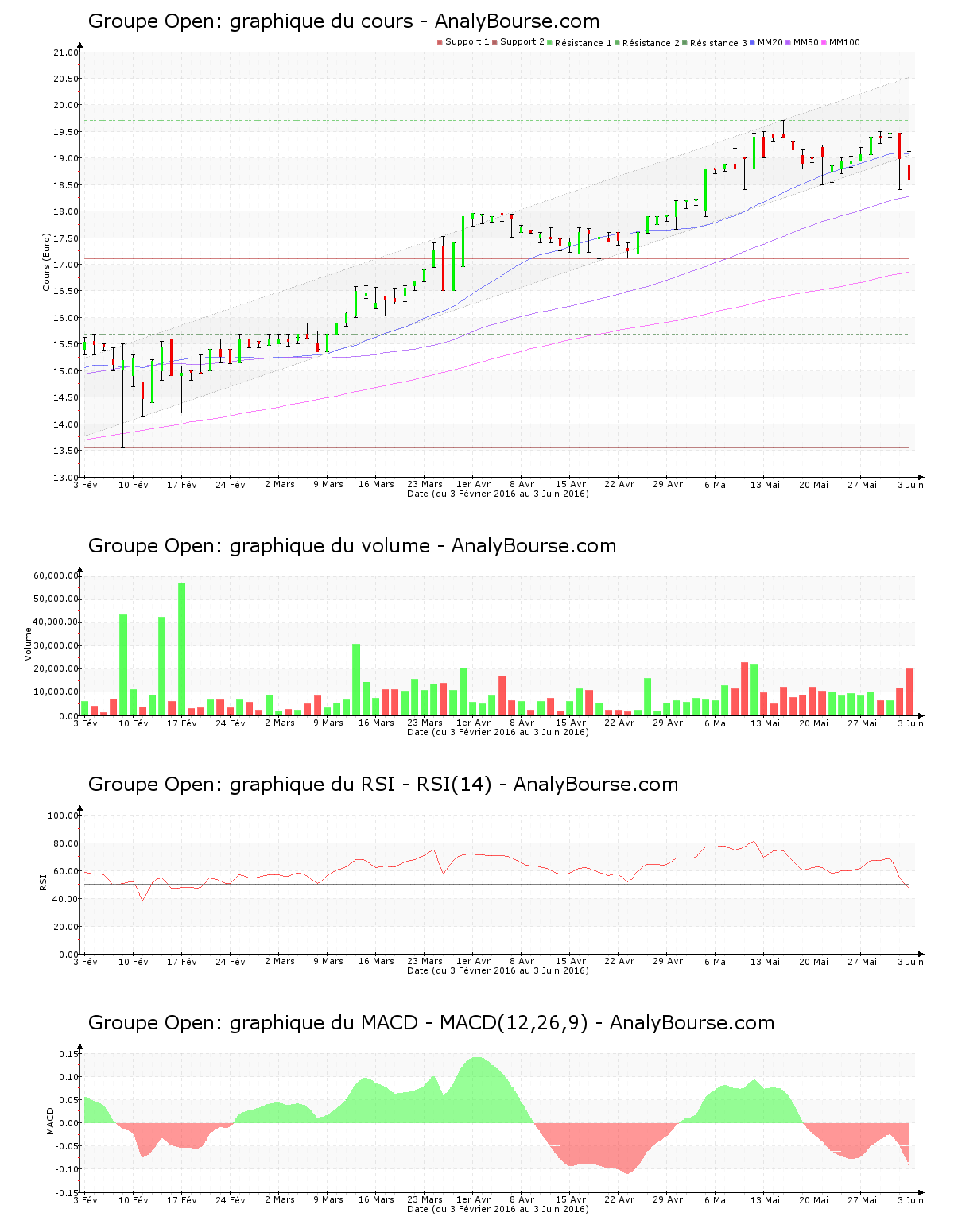
Task: Click the 'graphique du cours' chart title
Action: tap(343, 21)
